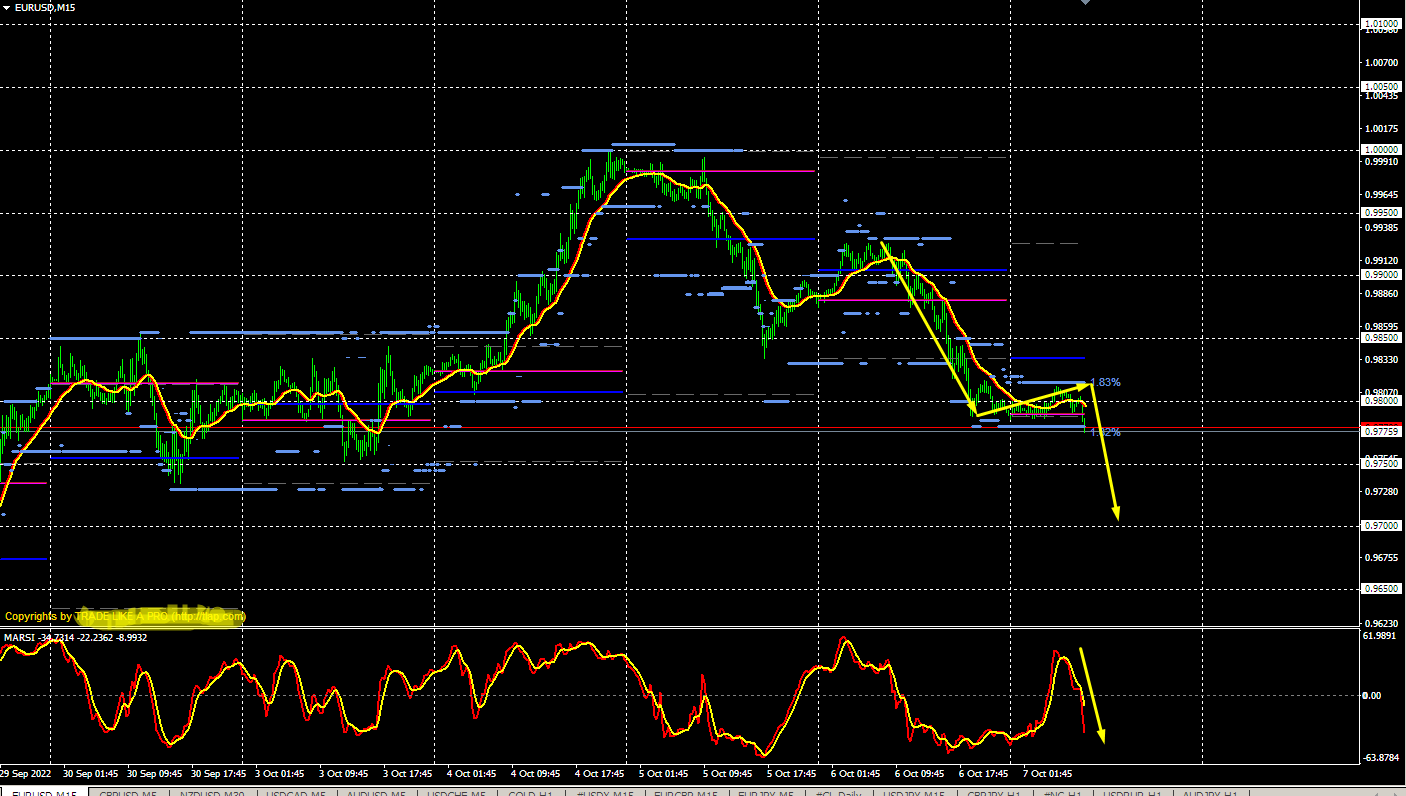Click the EURUSD,M15 chart title text
Image resolution: width=1406 pixels, height=796 pixels.
45,7
